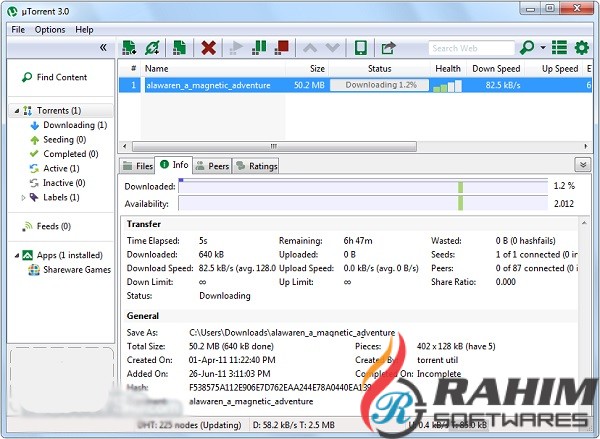This screenshot has width=600, height=439.
Task: Switch to the Files tab
Action: coord(137,166)
